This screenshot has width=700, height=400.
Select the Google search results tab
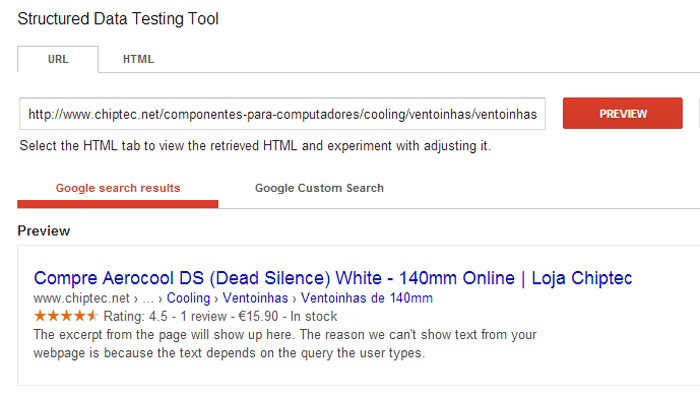pos(118,188)
